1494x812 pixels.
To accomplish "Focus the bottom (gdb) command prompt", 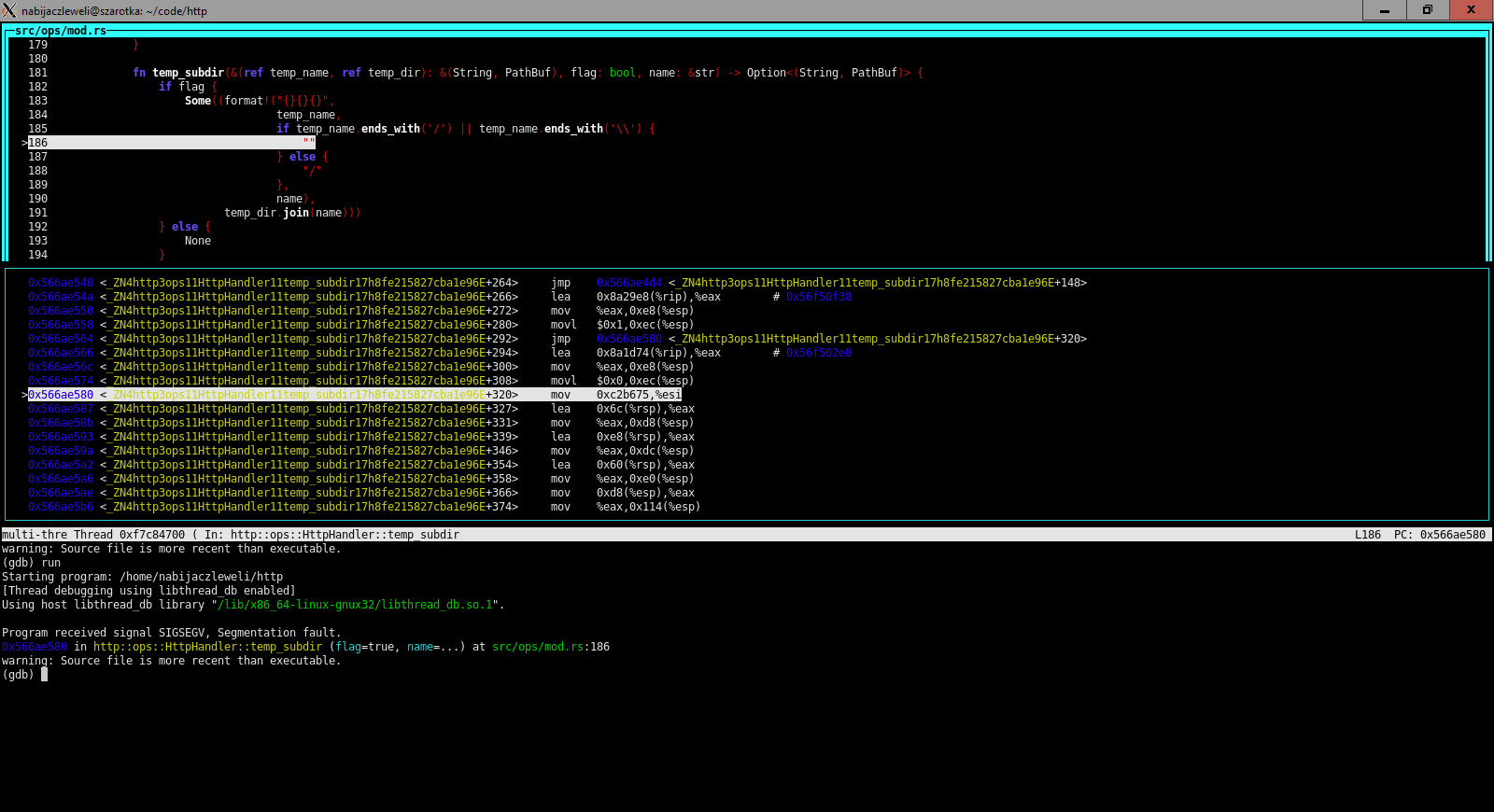I will tap(43, 675).
